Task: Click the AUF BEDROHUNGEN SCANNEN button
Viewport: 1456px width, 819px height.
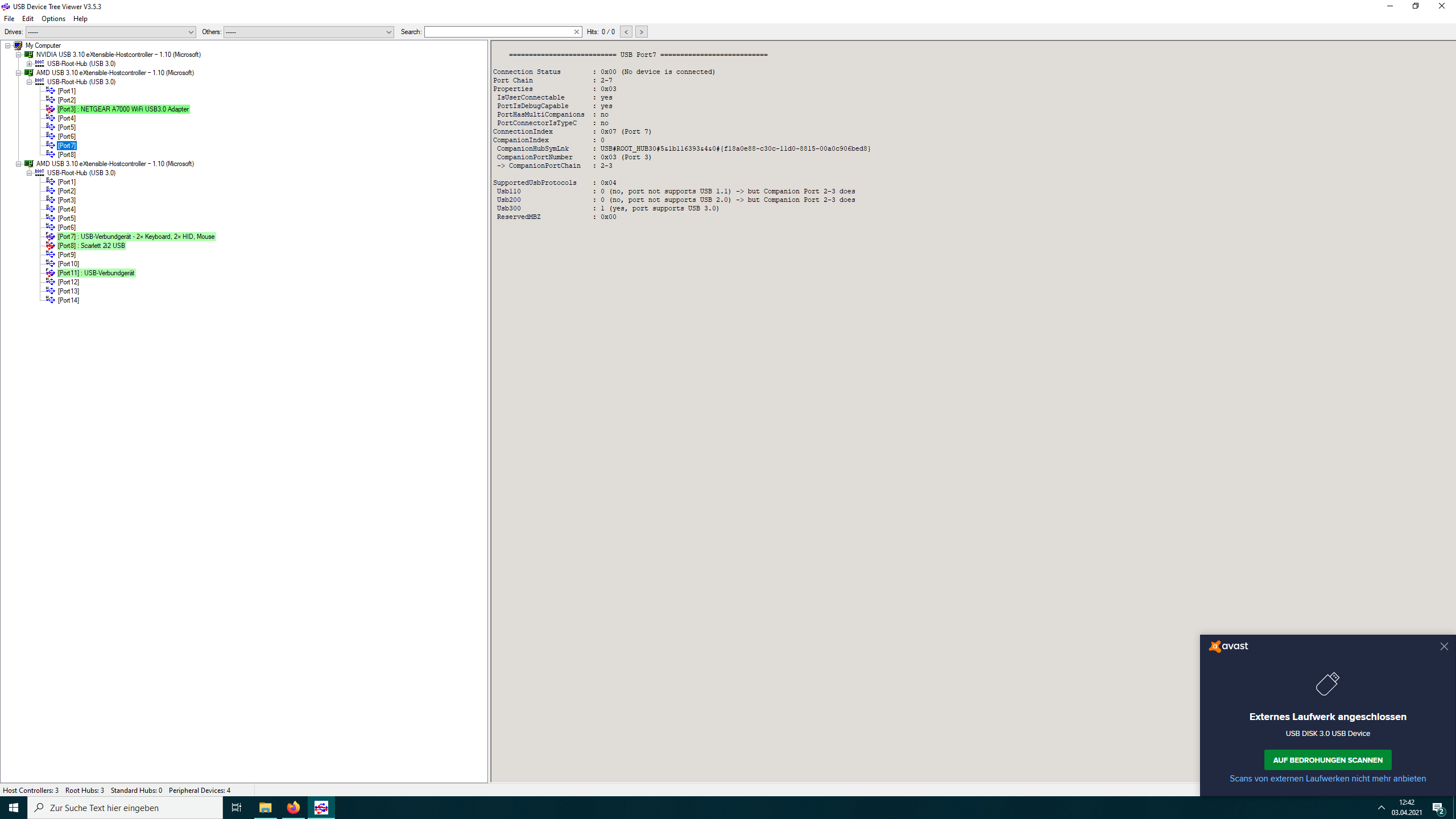Action: (1327, 759)
